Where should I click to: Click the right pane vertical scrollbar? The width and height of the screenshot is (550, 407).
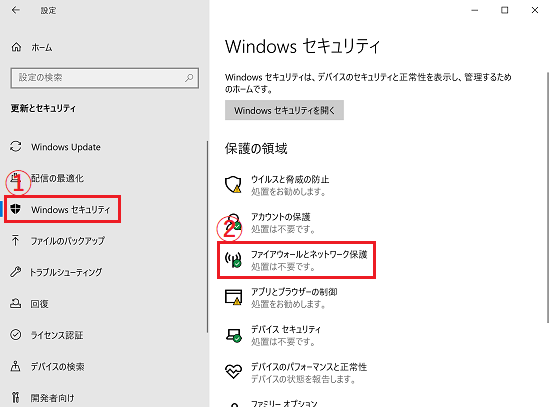pyautogui.click(x=548, y=197)
